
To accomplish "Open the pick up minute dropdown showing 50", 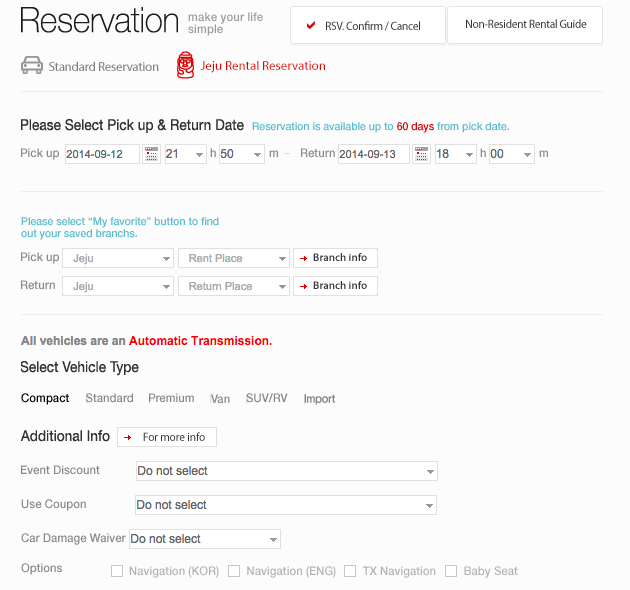I will pyautogui.click(x=242, y=154).
